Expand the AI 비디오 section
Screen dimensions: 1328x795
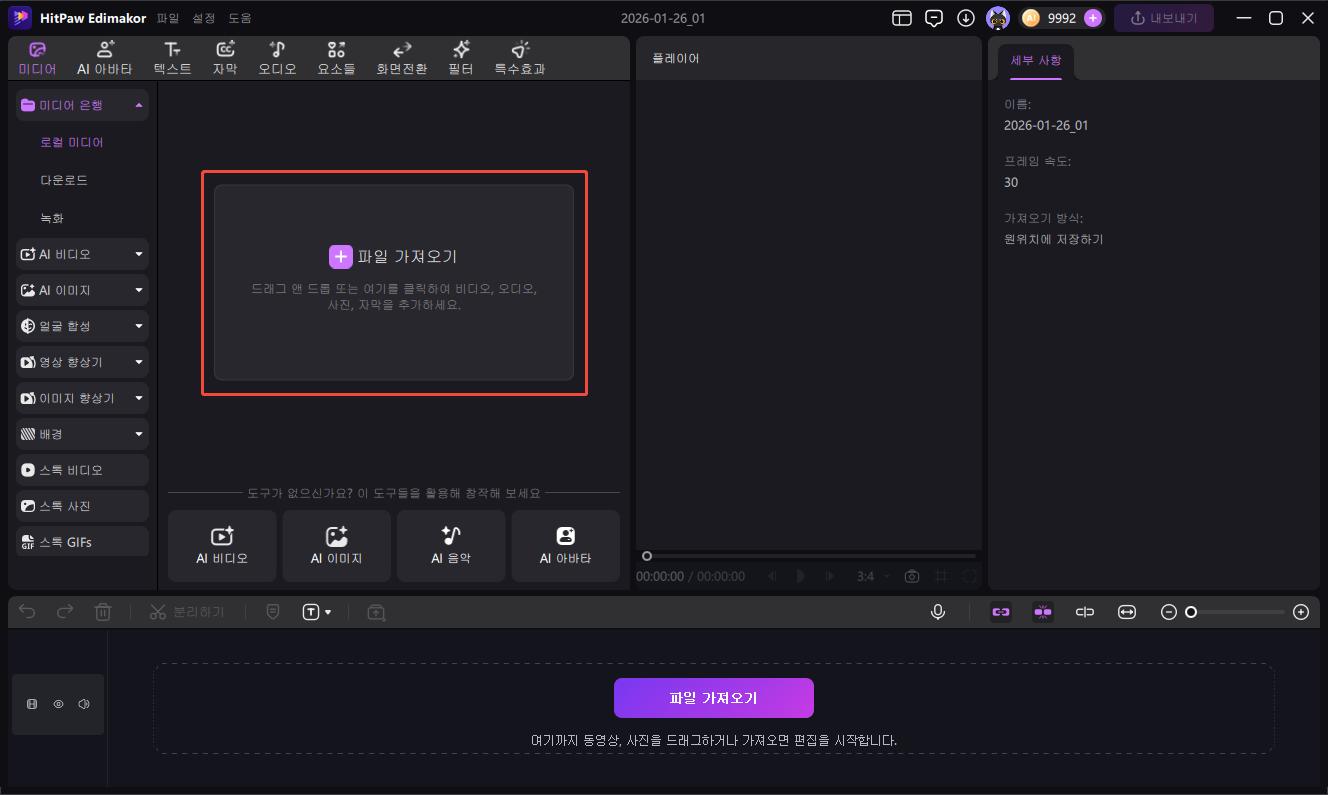point(82,254)
